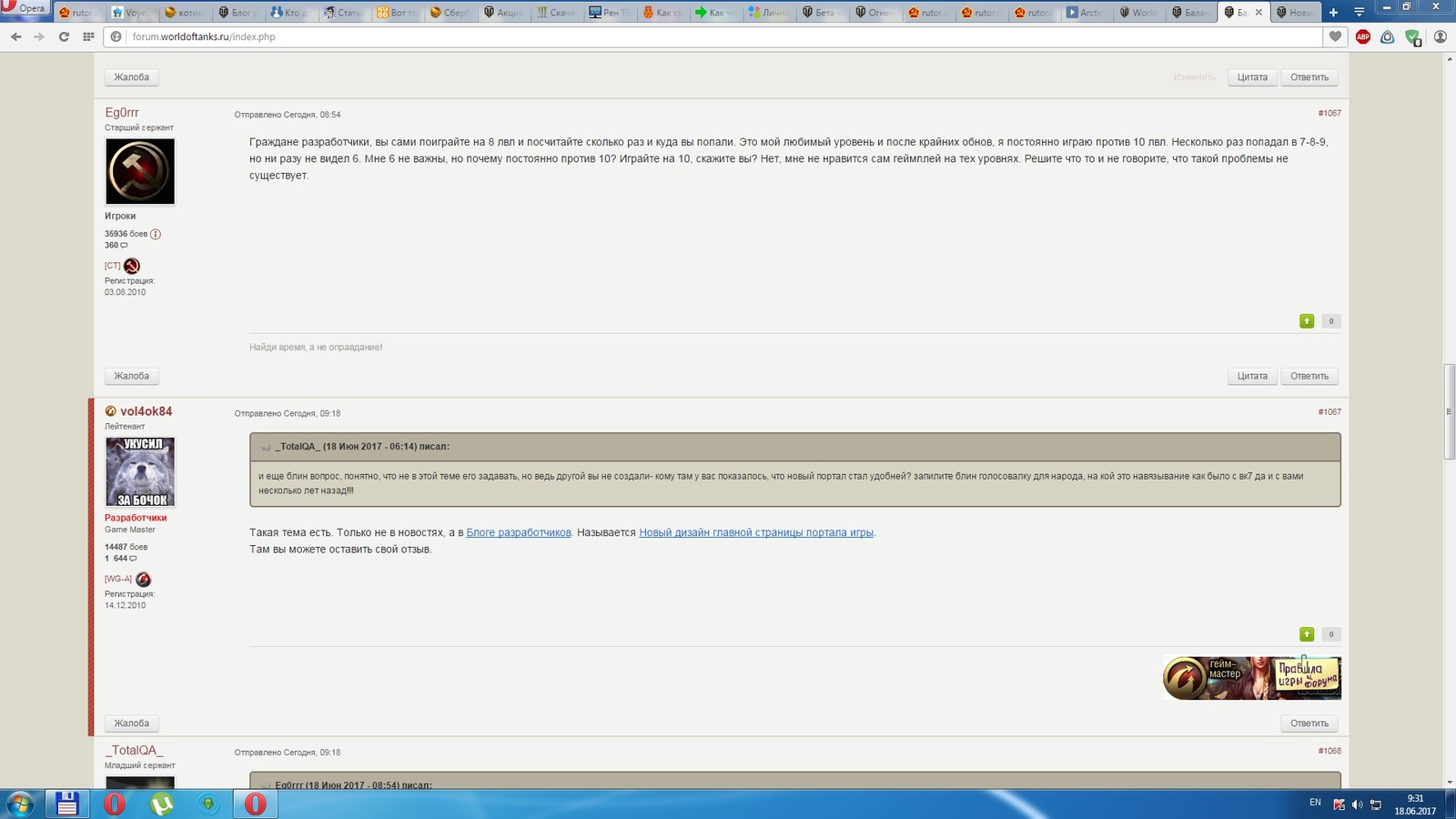Click Цитата under Eg0rrr's post

pos(1252,376)
